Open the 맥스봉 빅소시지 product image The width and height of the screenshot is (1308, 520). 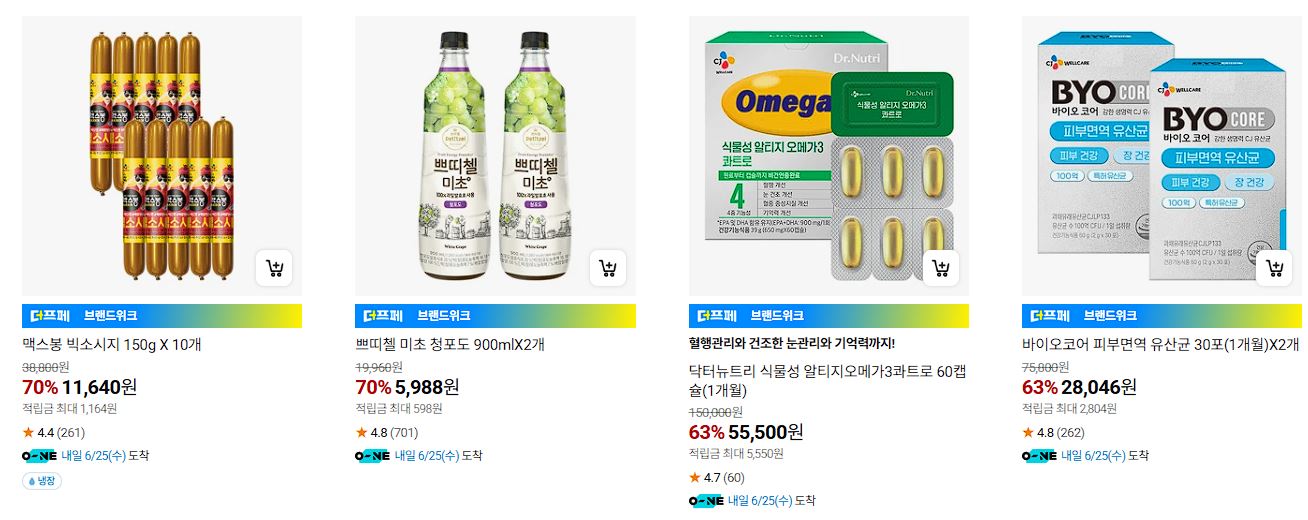pyautogui.click(x=162, y=156)
